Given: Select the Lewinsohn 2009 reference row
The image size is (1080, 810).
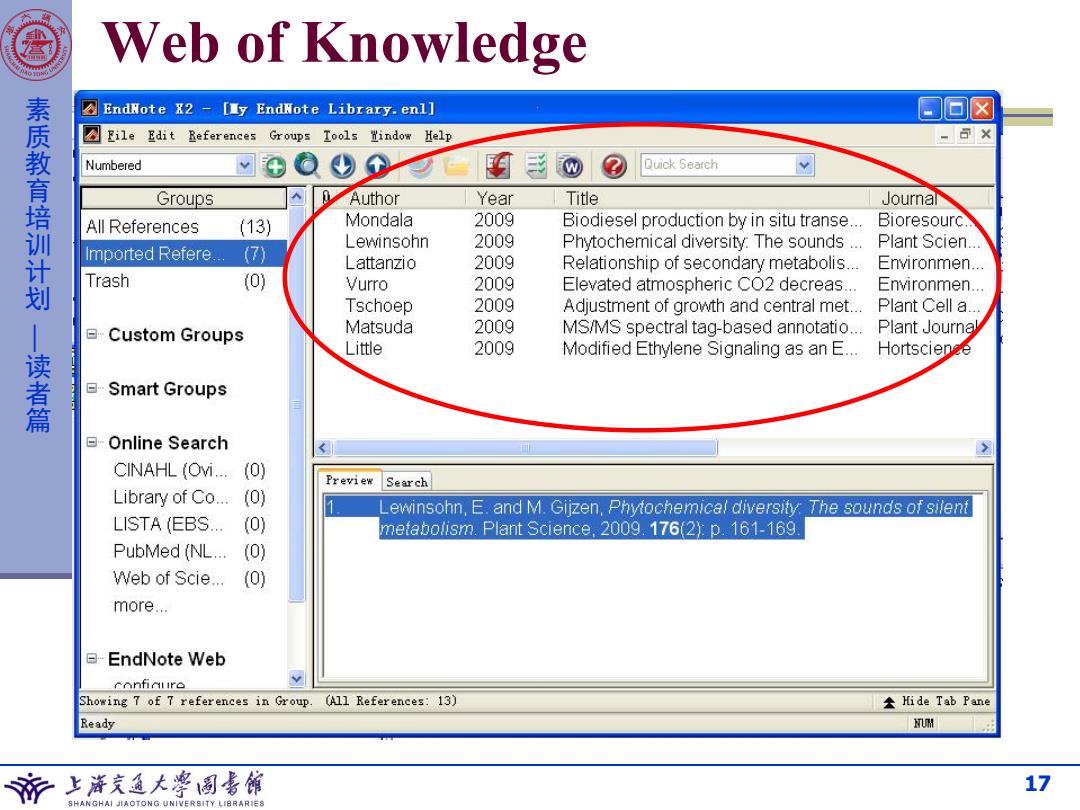Looking at the screenshot, I should (x=654, y=241).
